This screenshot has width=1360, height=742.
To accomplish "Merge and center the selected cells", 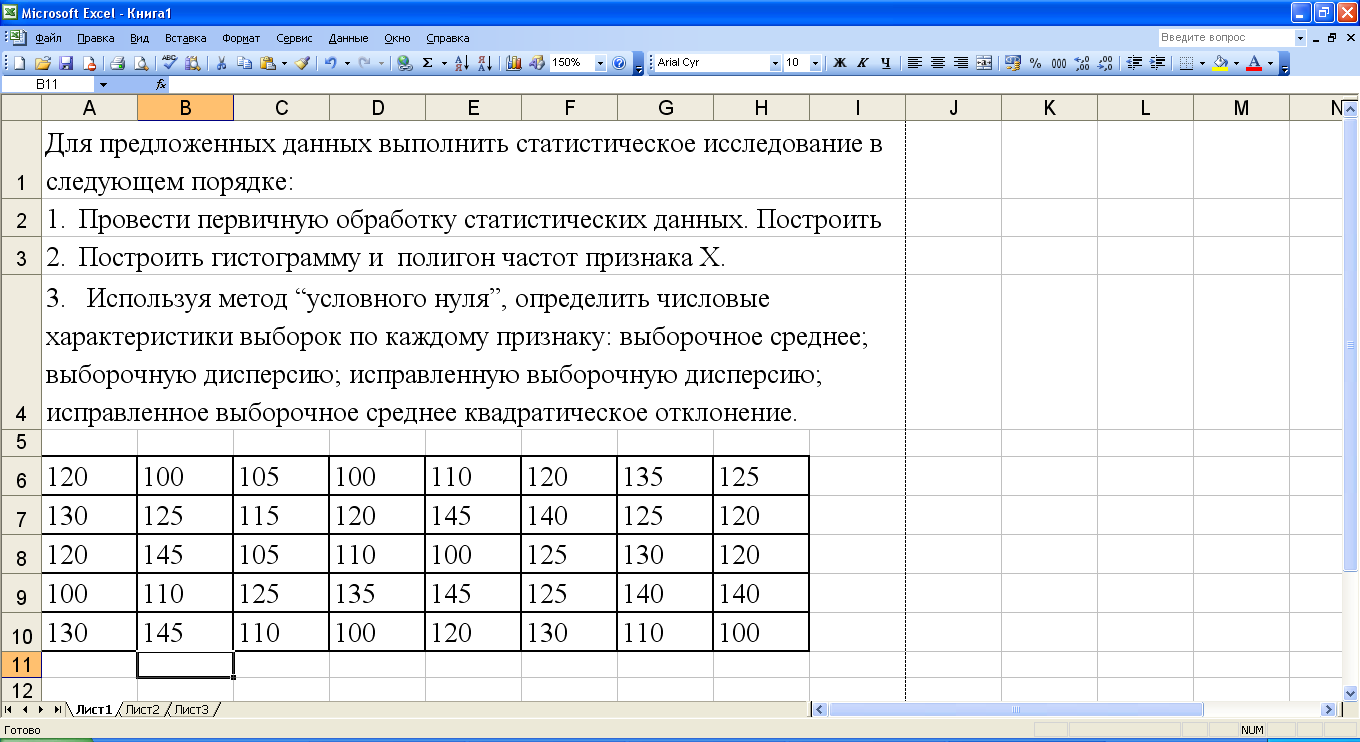I will click(x=984, y=63).
